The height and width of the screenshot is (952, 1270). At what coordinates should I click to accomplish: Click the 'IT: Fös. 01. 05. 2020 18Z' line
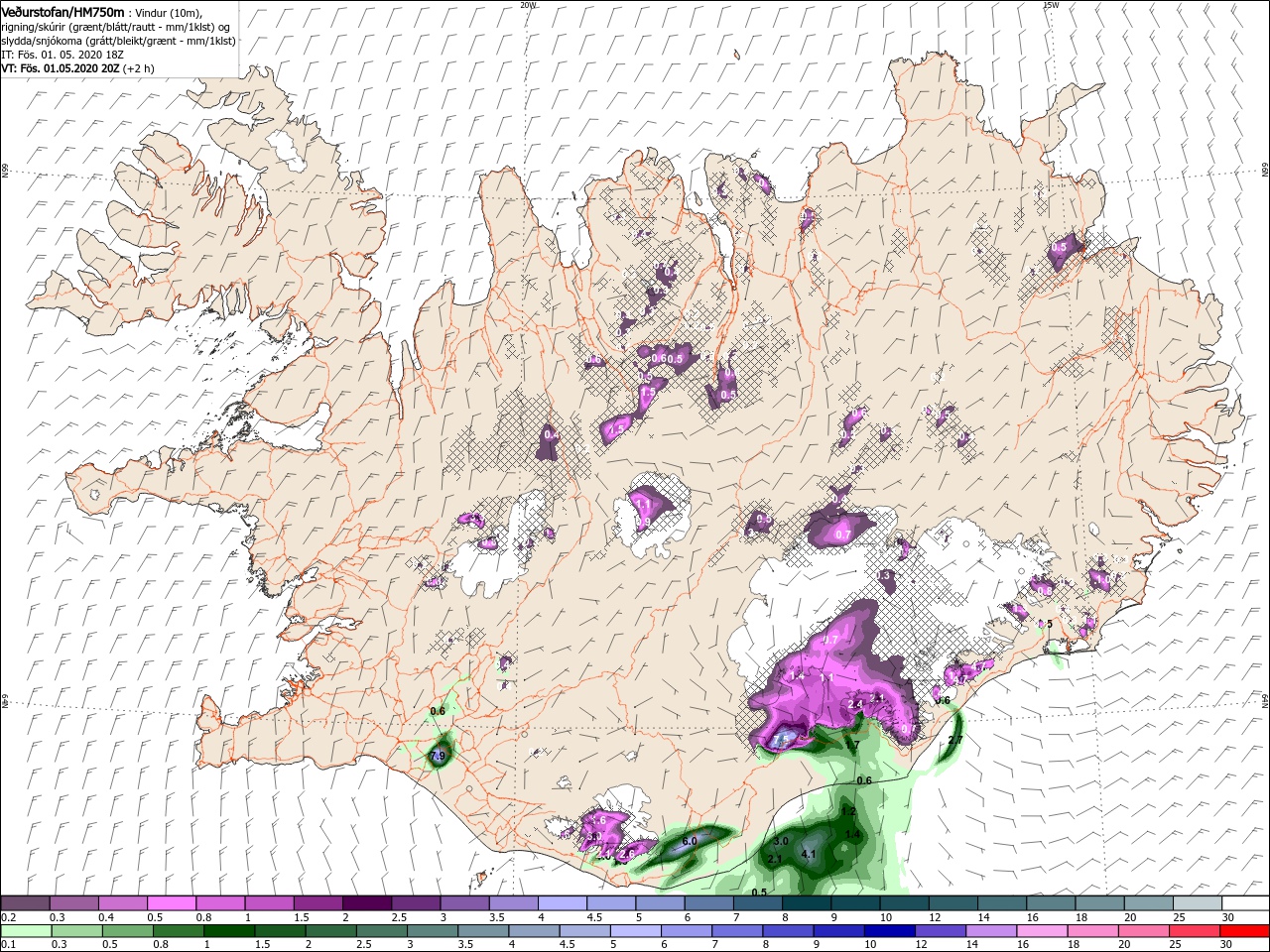[x=63, y=55]
